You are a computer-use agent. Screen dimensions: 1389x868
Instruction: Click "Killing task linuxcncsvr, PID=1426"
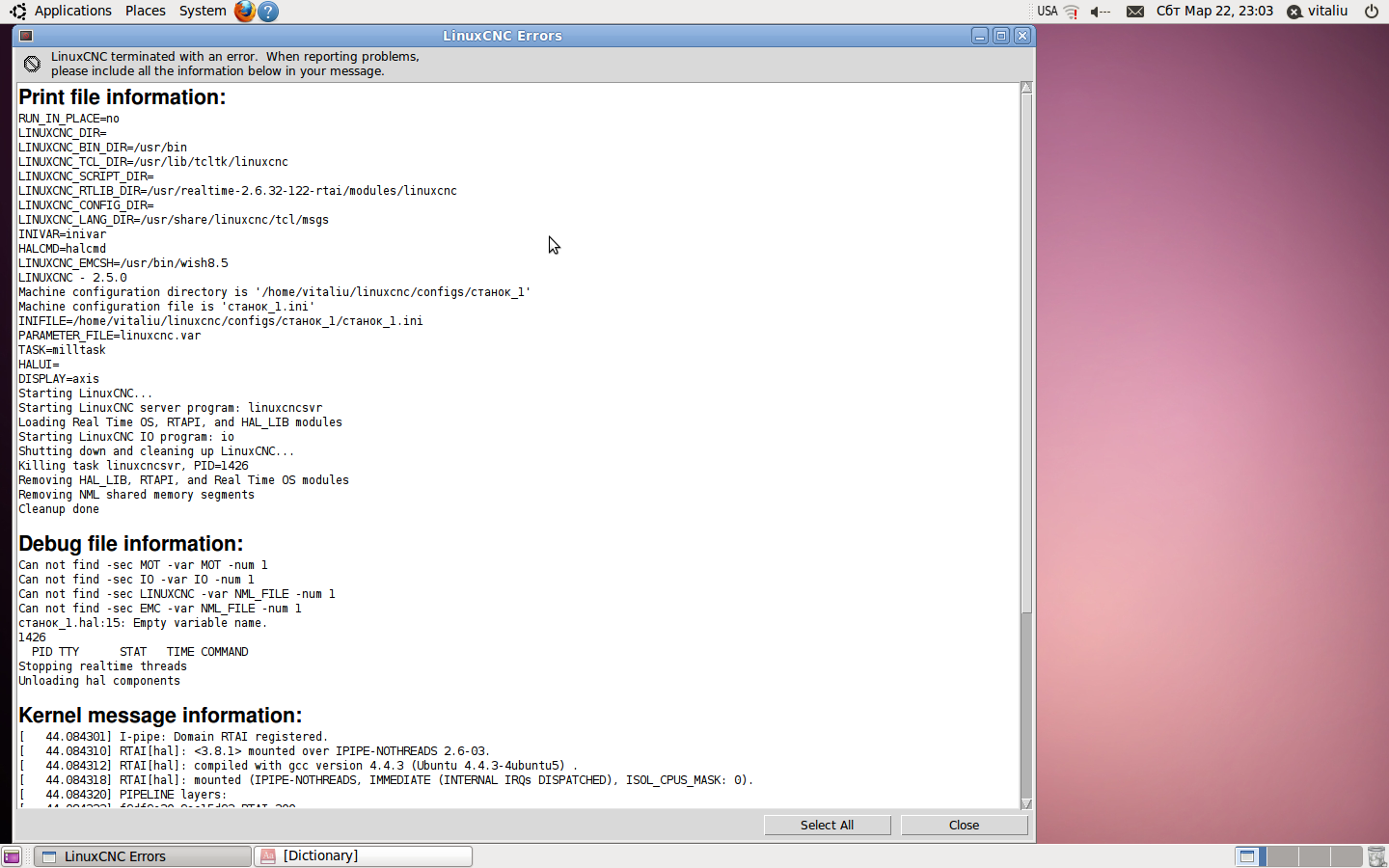[133, 466]
